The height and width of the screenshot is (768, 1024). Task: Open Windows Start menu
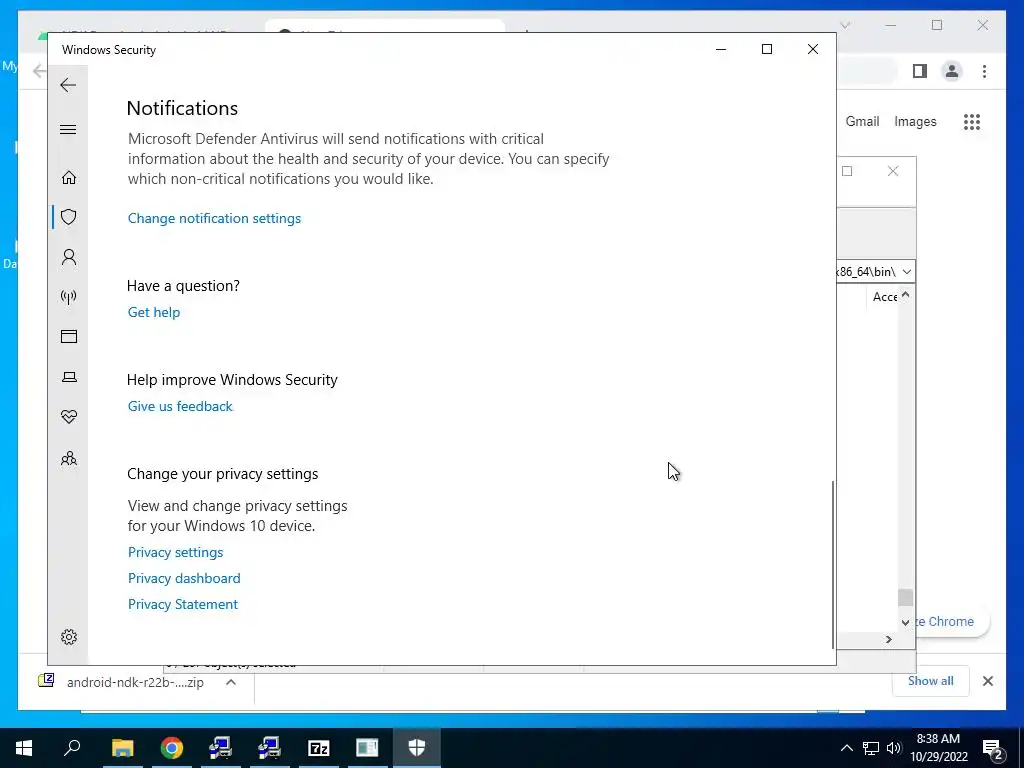click(x=24, y=748)
